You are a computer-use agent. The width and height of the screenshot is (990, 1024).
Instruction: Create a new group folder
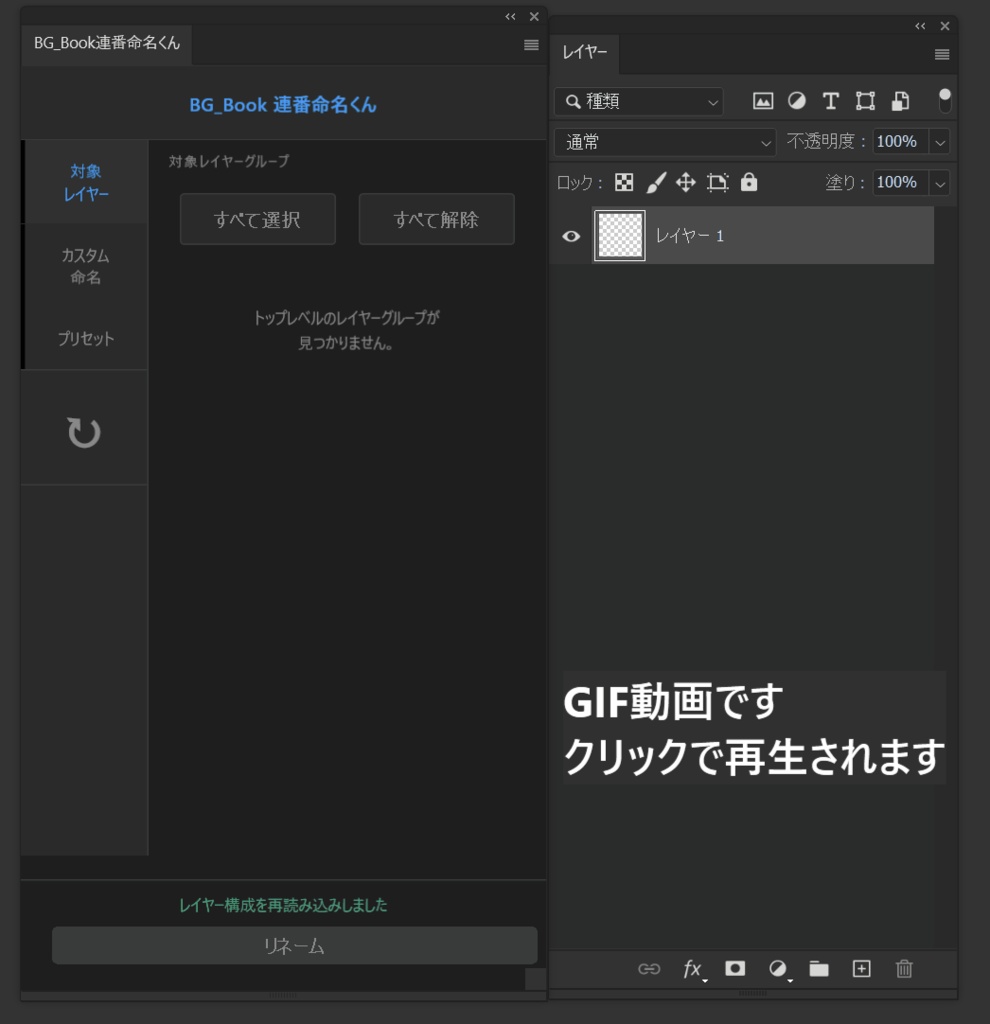(x=819, y=968)
